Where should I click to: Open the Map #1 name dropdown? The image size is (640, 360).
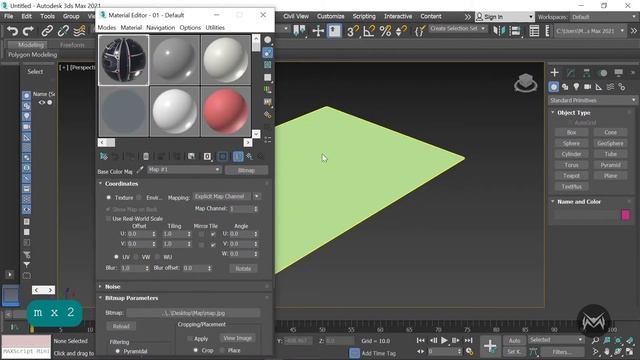[184, 169]
